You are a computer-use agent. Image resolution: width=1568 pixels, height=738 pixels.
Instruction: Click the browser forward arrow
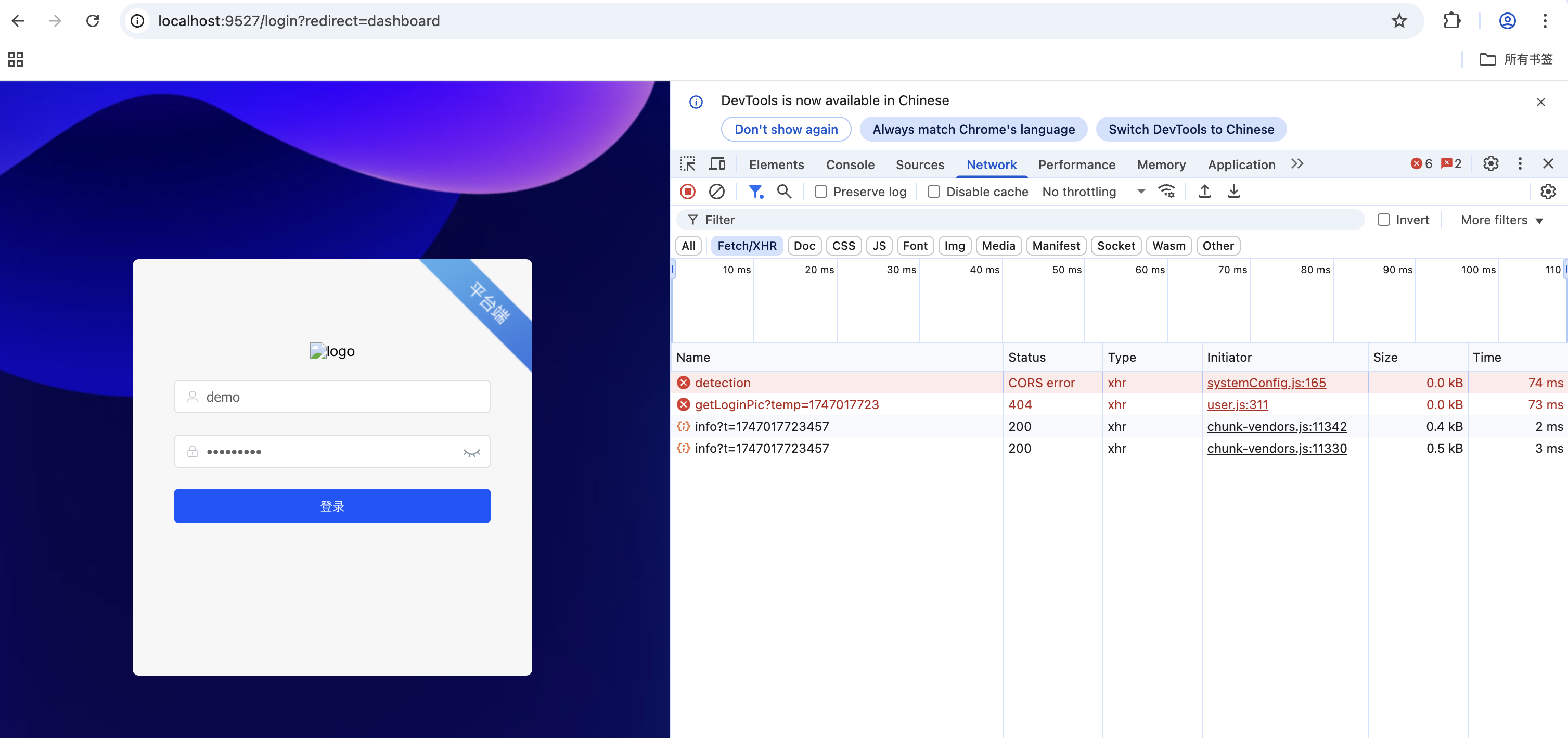coord(55,21)
